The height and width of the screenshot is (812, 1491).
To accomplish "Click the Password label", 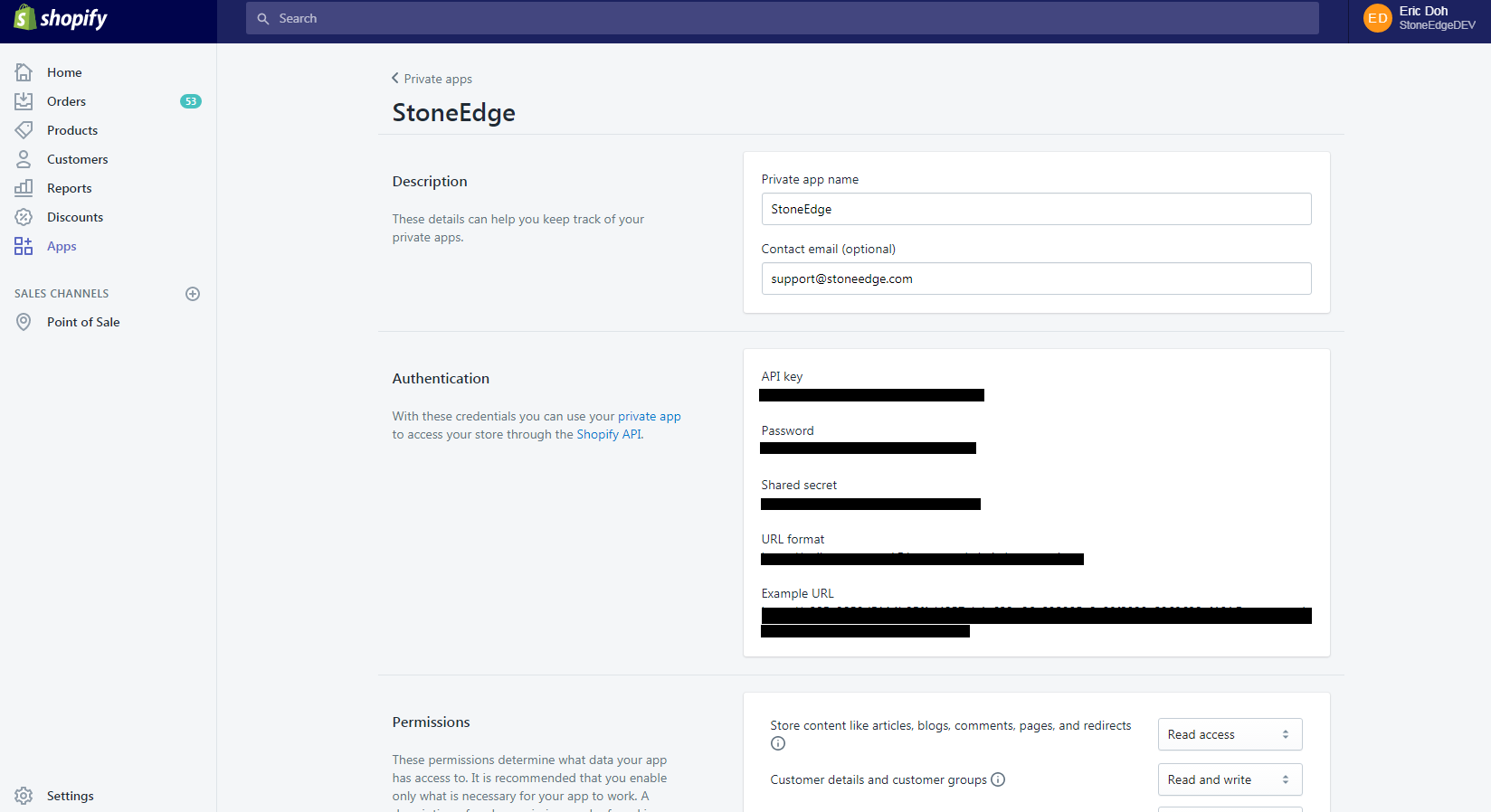I will [x=787, y=430].
